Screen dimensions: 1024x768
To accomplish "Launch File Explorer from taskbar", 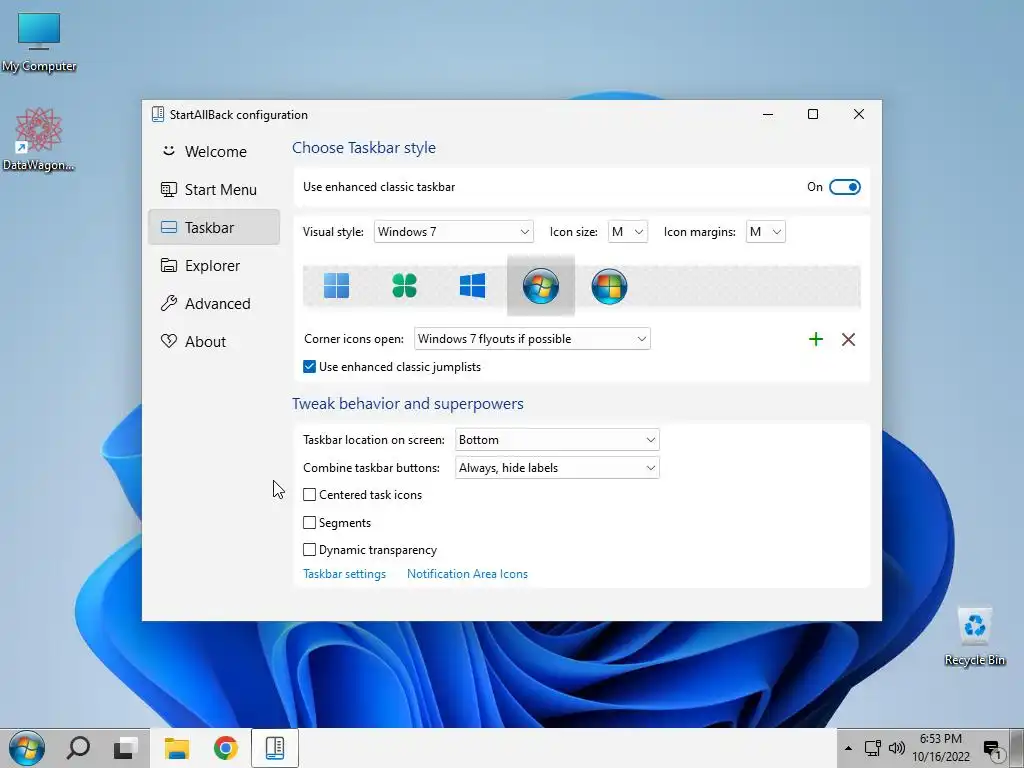I will click(x=176, y=748).
